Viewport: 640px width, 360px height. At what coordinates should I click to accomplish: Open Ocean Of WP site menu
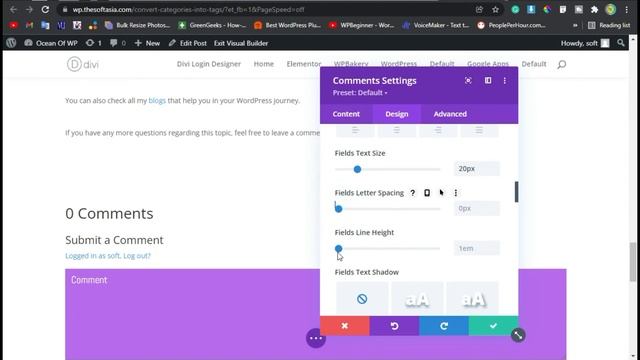[x=51, y=43]
